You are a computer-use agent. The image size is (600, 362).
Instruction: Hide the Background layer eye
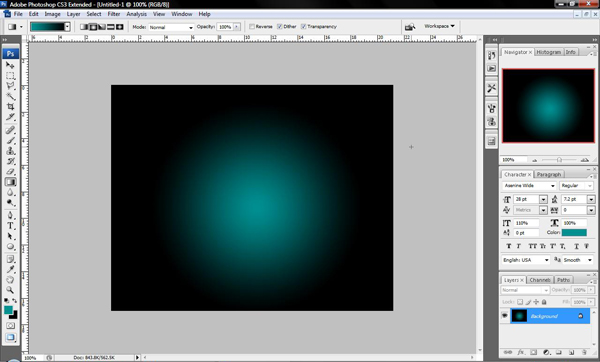(504, 316)
